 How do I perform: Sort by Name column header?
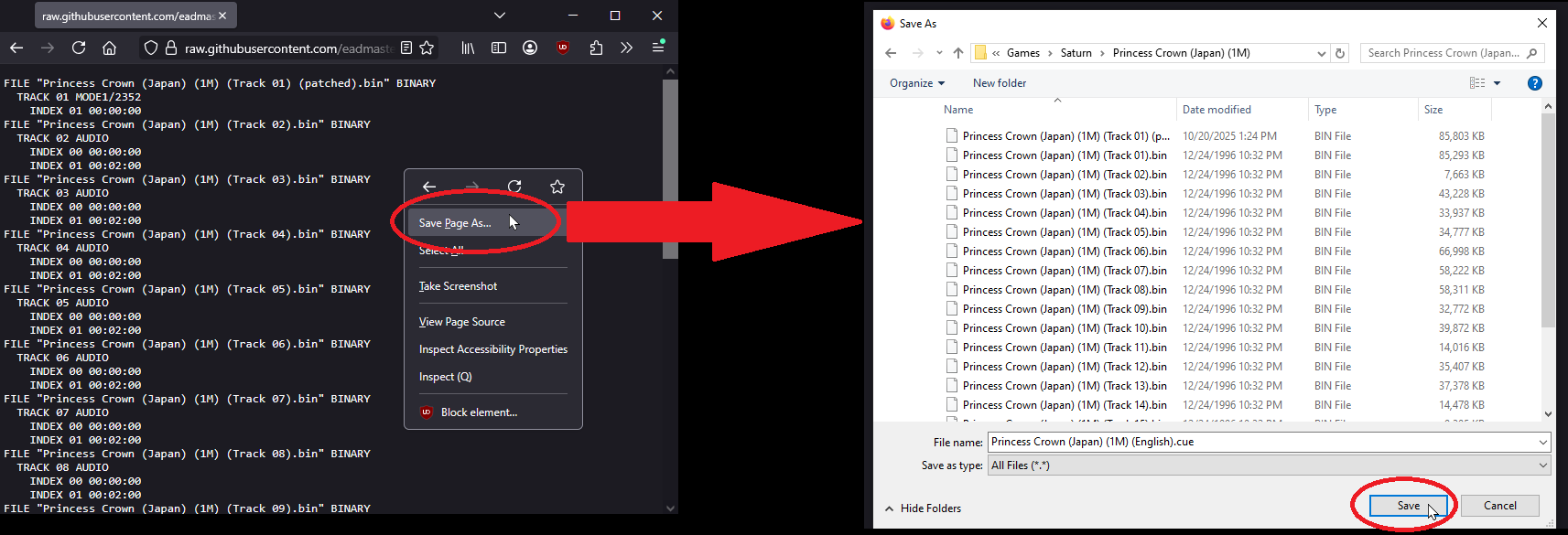(x=958, y=110)
